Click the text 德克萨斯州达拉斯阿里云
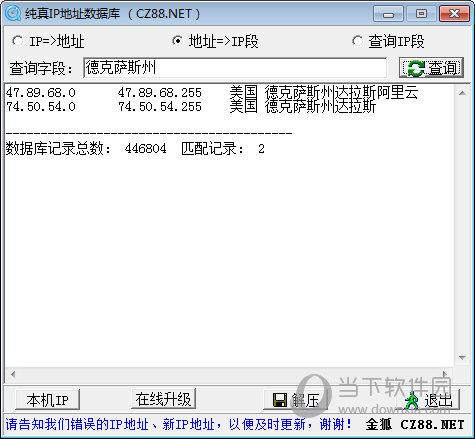475x439 pixels. tap(341, 92)
